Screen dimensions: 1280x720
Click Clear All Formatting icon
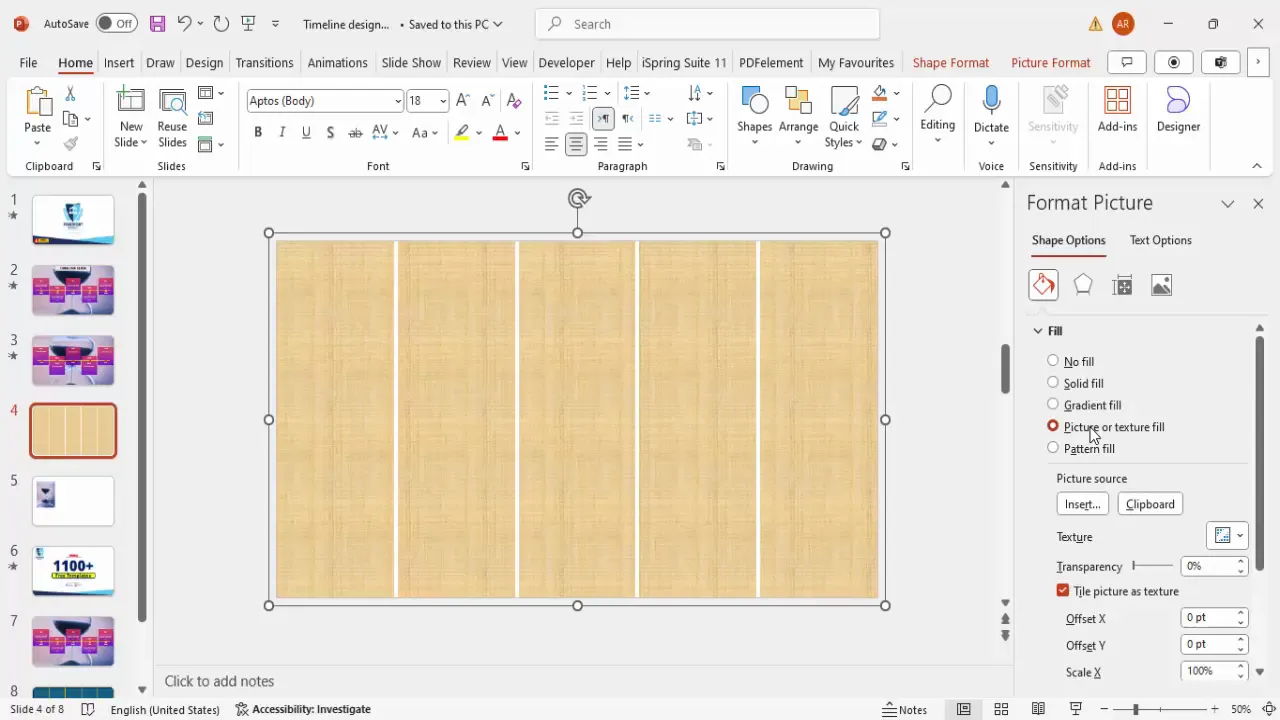[x=514, y=101]
